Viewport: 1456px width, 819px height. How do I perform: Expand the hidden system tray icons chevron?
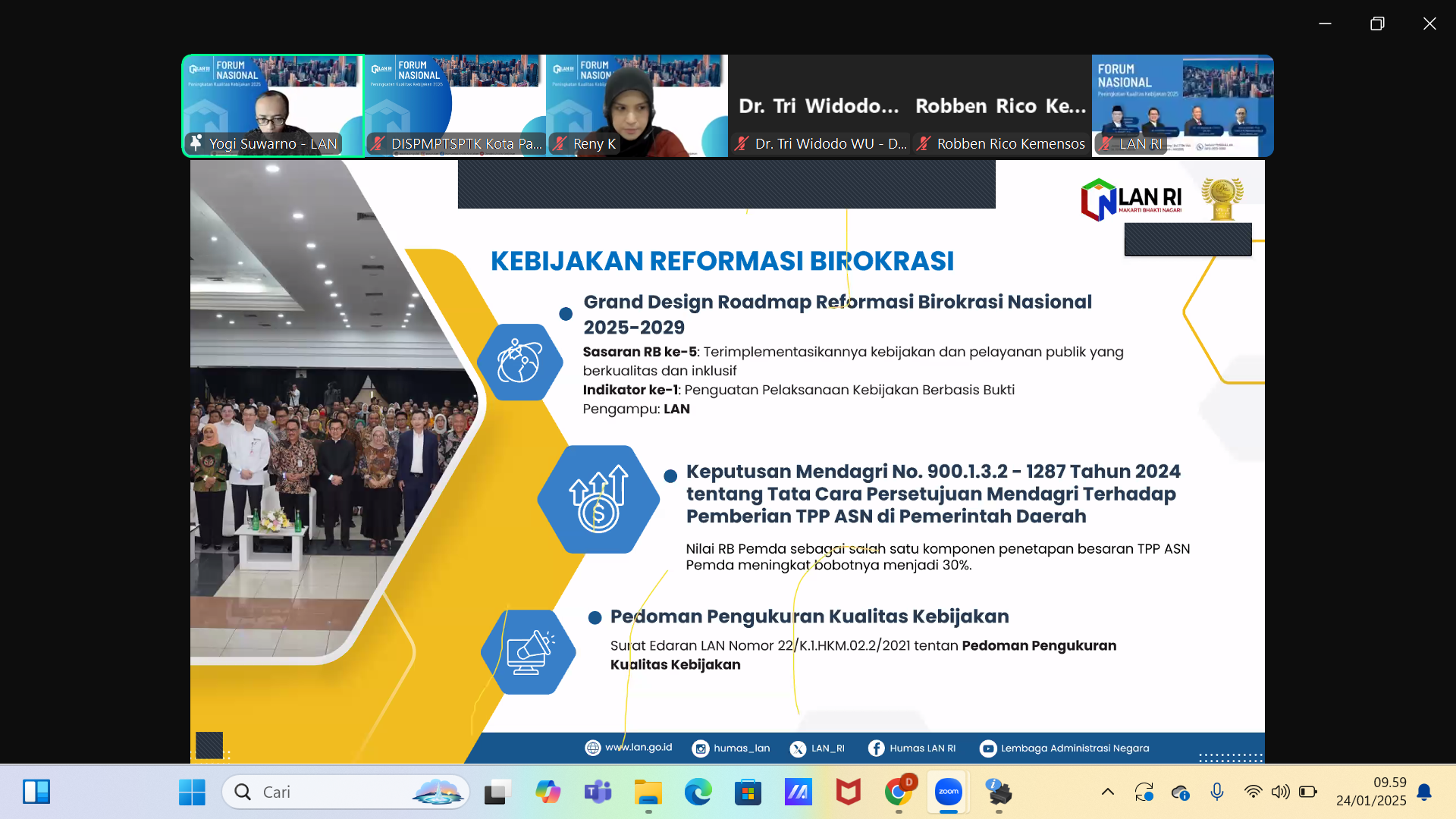coord(1108,792)
